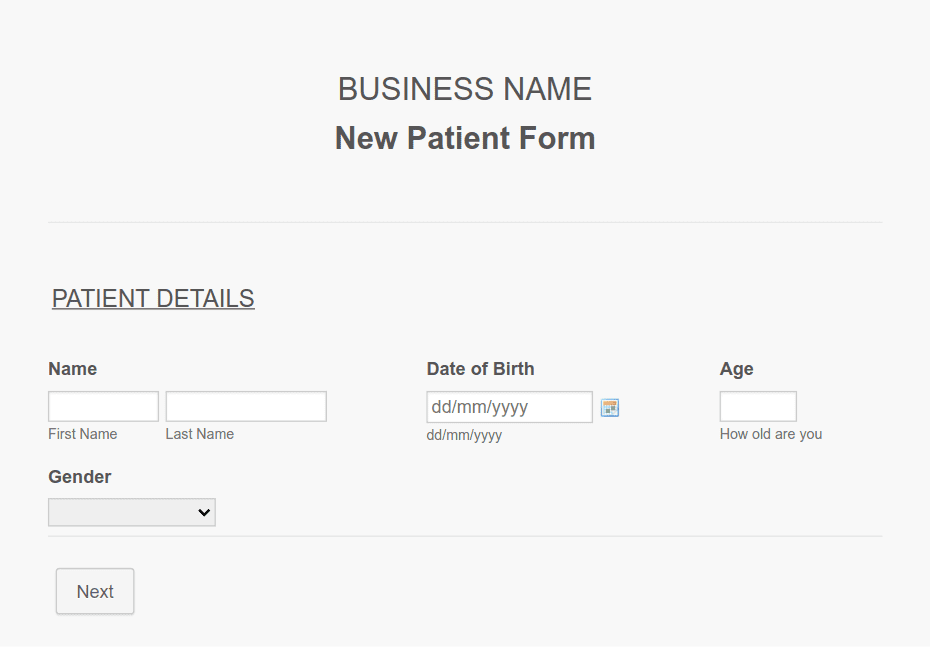Click the bold Name label
The width and height of the screenshot is (930, 647).
click(72, 369)
